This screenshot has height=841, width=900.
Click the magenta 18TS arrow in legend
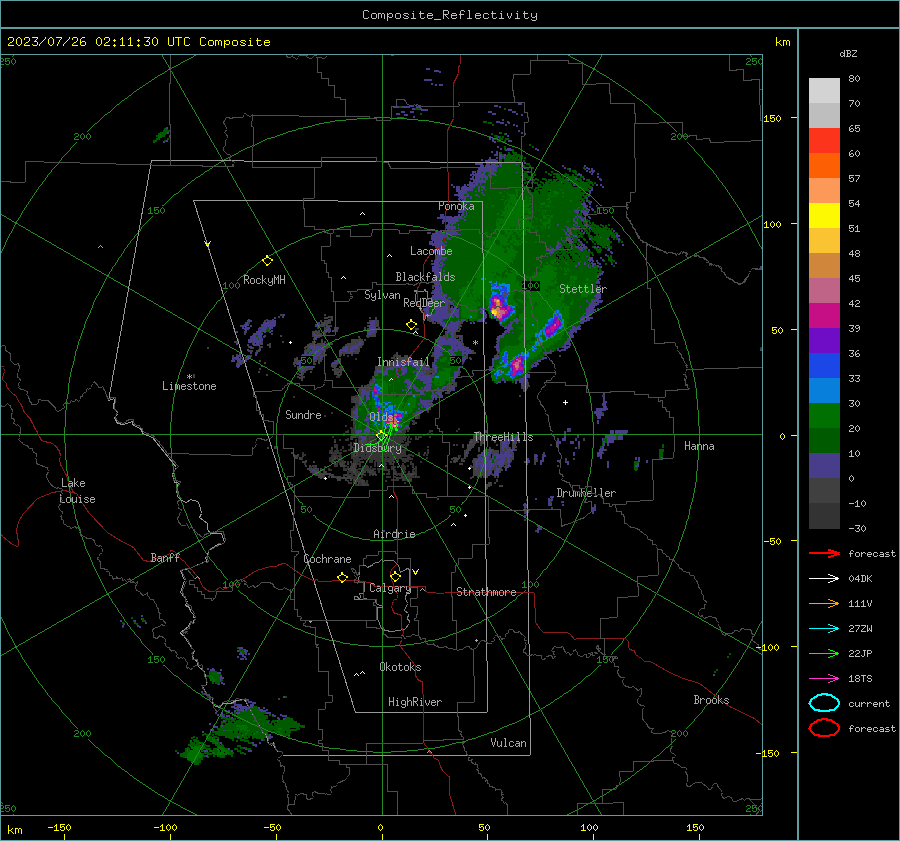[824, 679]
